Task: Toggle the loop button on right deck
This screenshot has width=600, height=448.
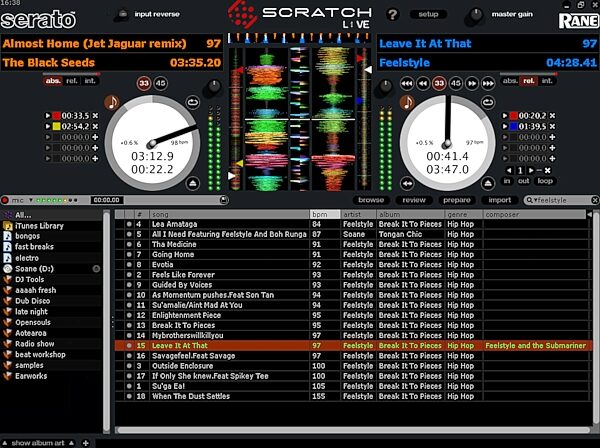Action: pyautogui.click(x=545, y=181)
